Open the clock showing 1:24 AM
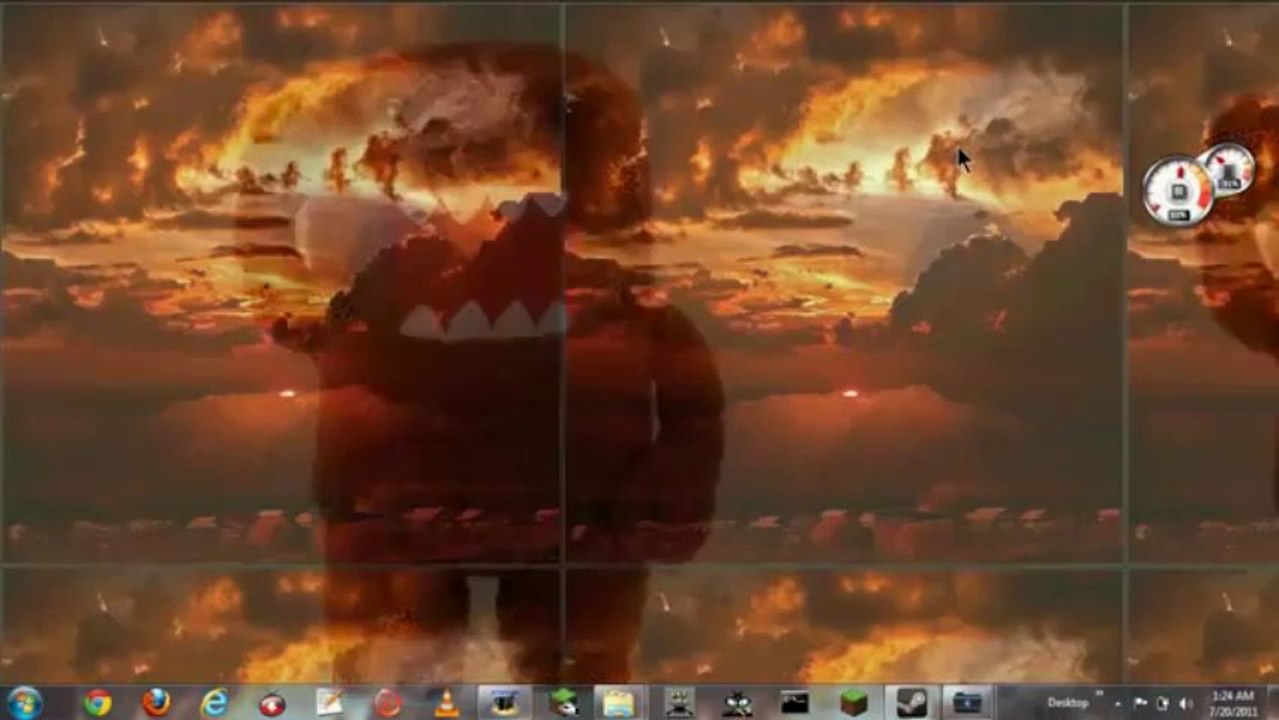This screenshot has height=720, width=1279. pos(1232,703)
